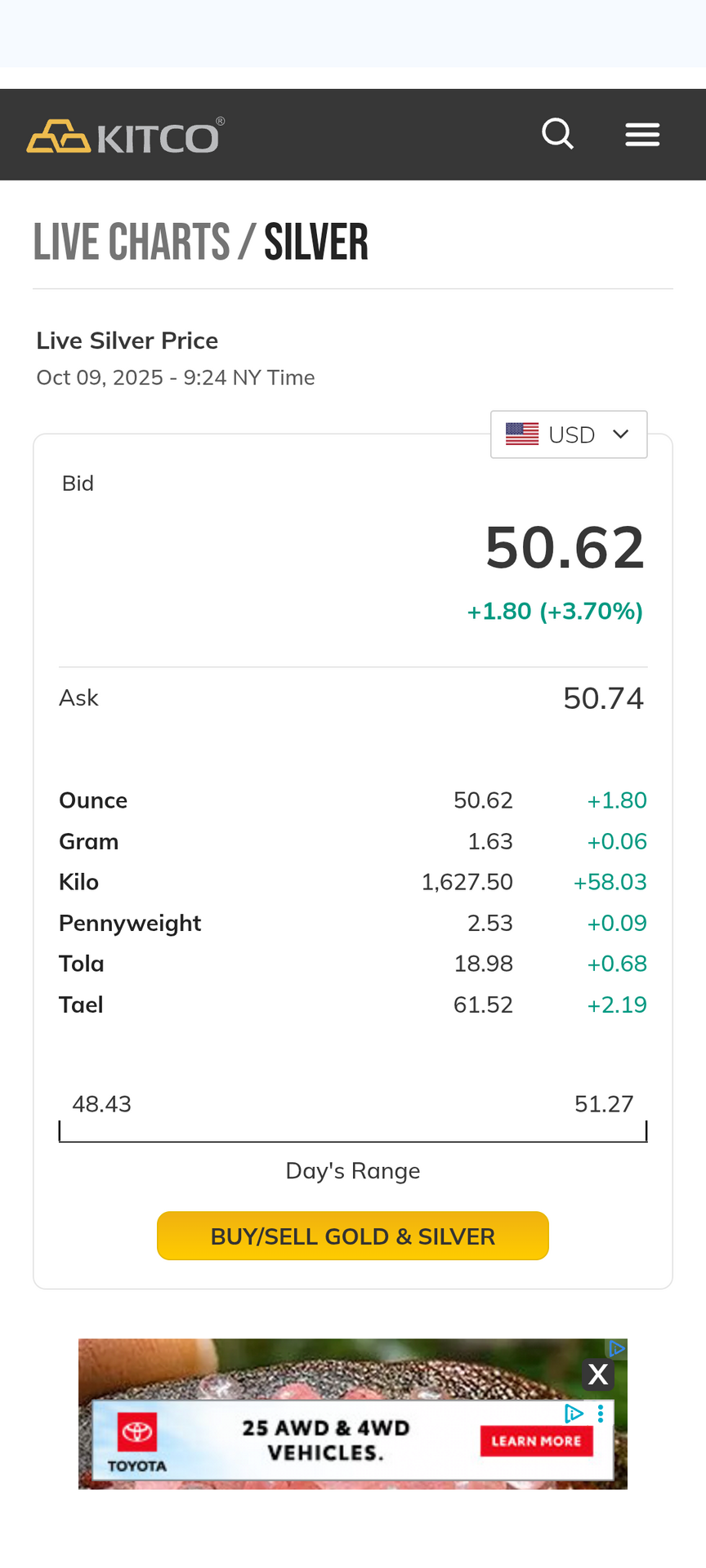This screenshot has height=1568, width=706.
Task: Expand the USD currency dropdown chevron
Action: 621,434
